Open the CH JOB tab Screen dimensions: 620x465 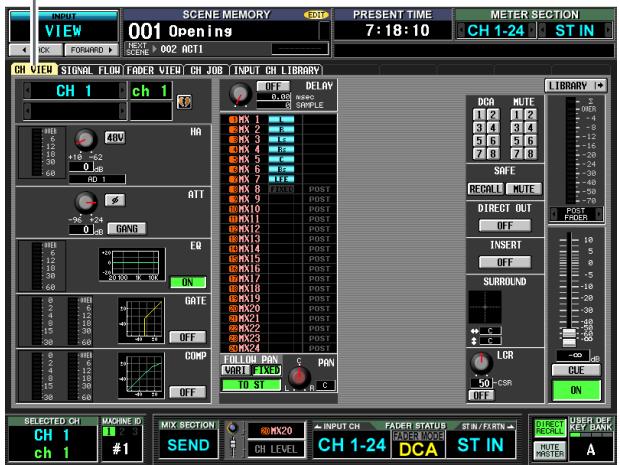pos(206,70)
